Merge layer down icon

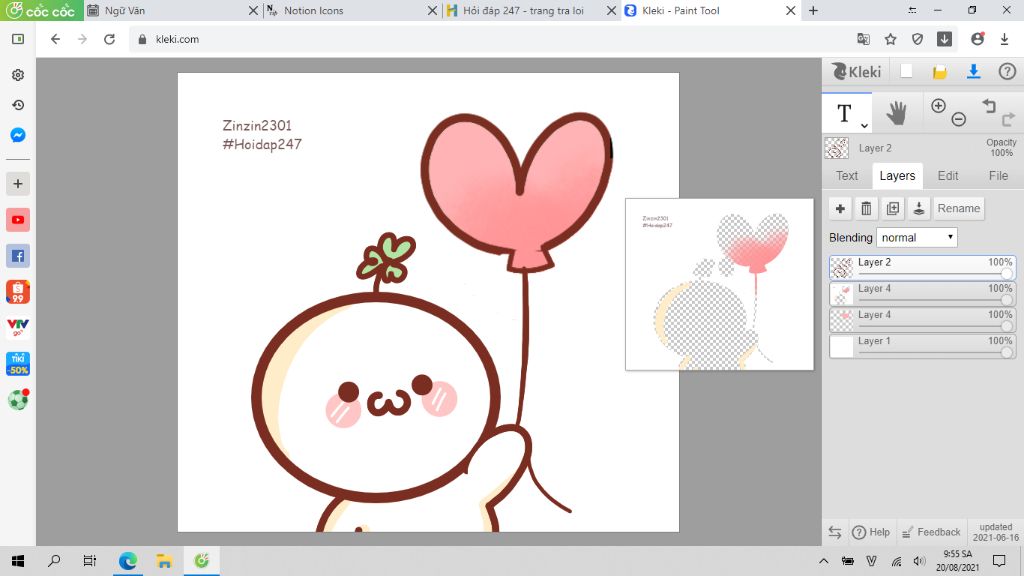(x=919, y=209)
